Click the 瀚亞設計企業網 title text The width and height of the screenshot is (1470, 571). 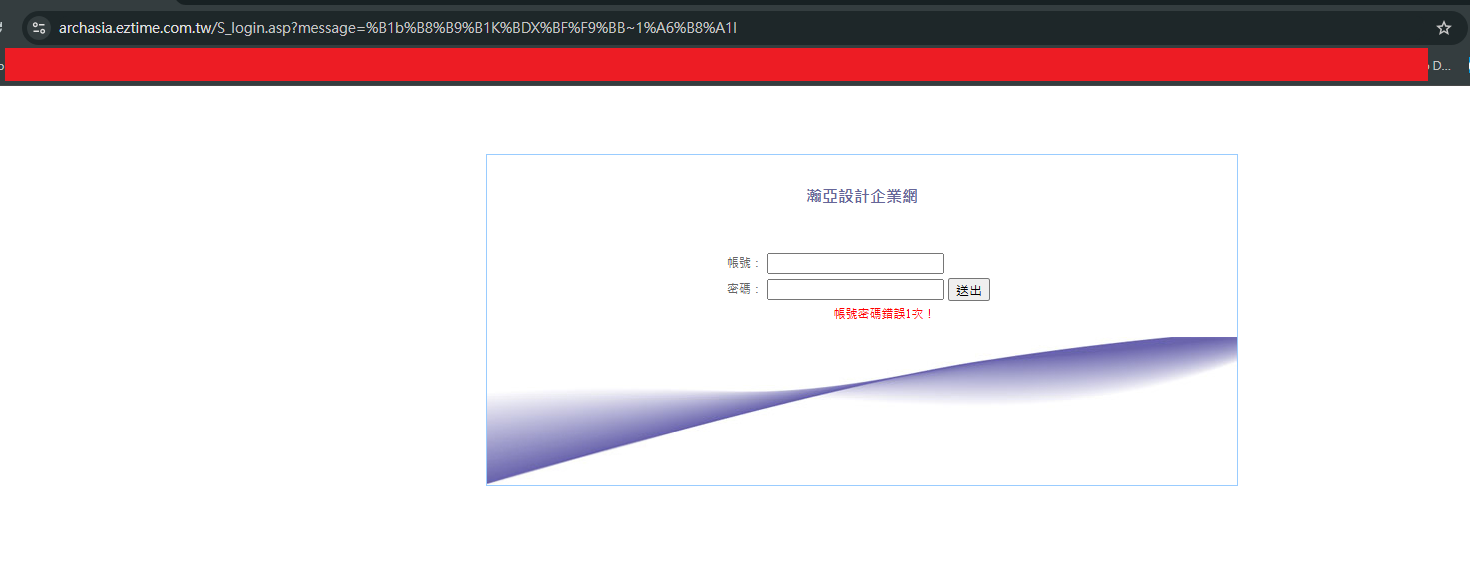[862, 196]
